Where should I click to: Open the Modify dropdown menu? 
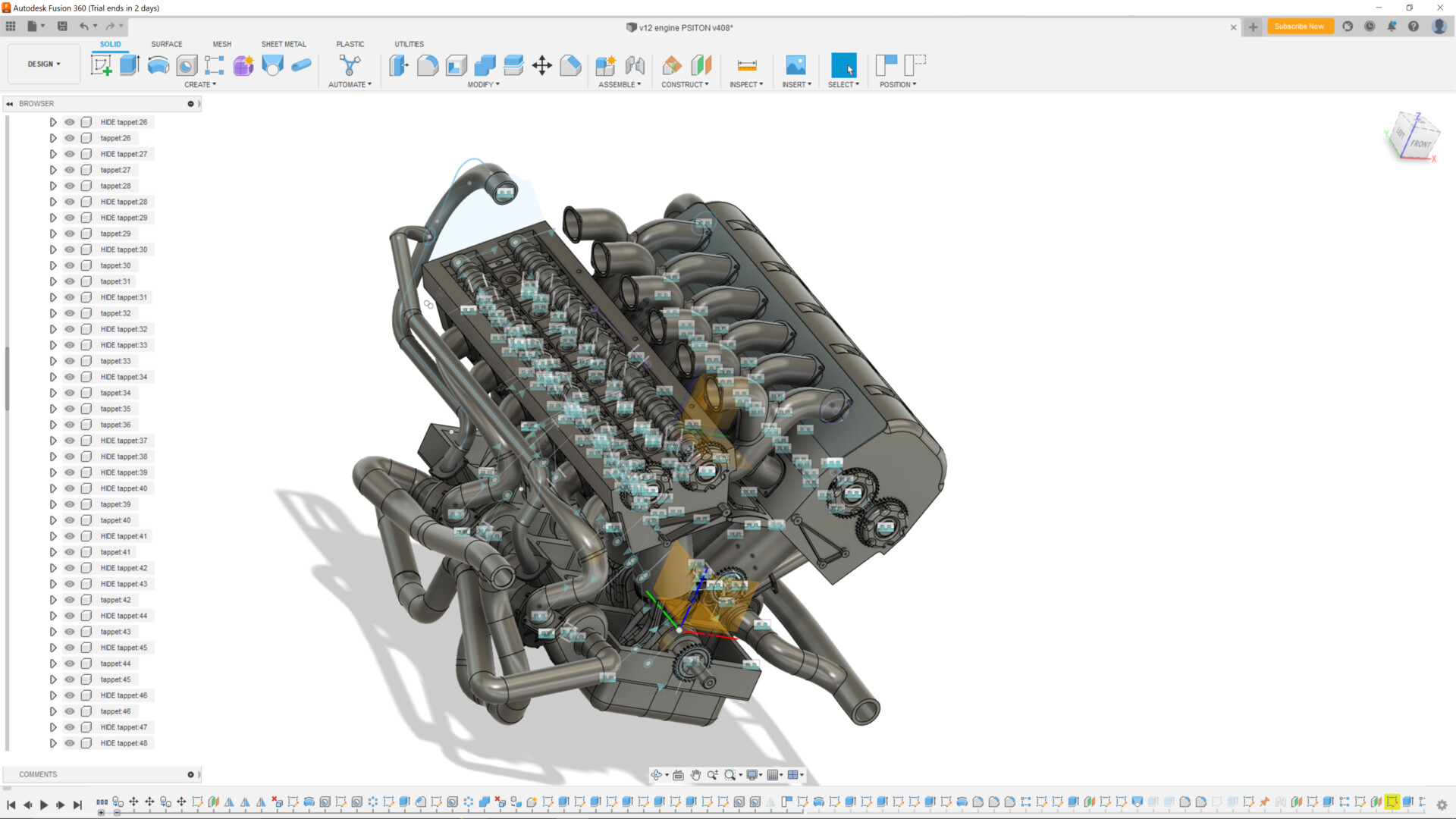[483, 84]
